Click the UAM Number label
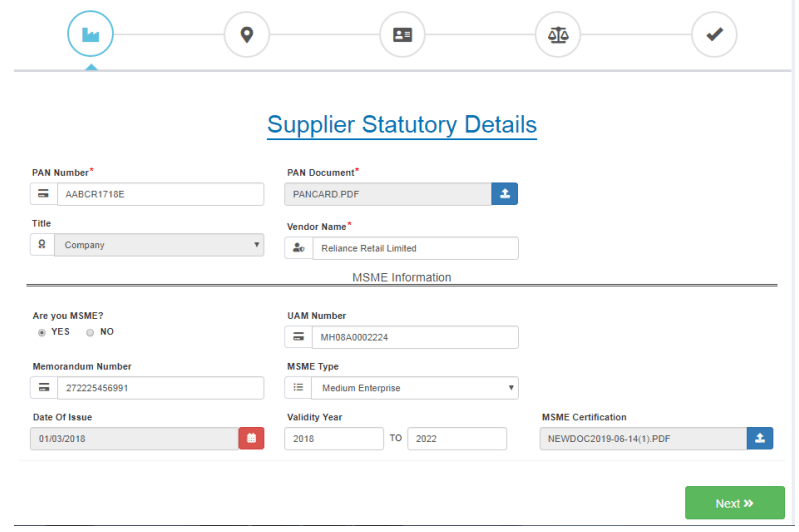 [x=316, y=315]
